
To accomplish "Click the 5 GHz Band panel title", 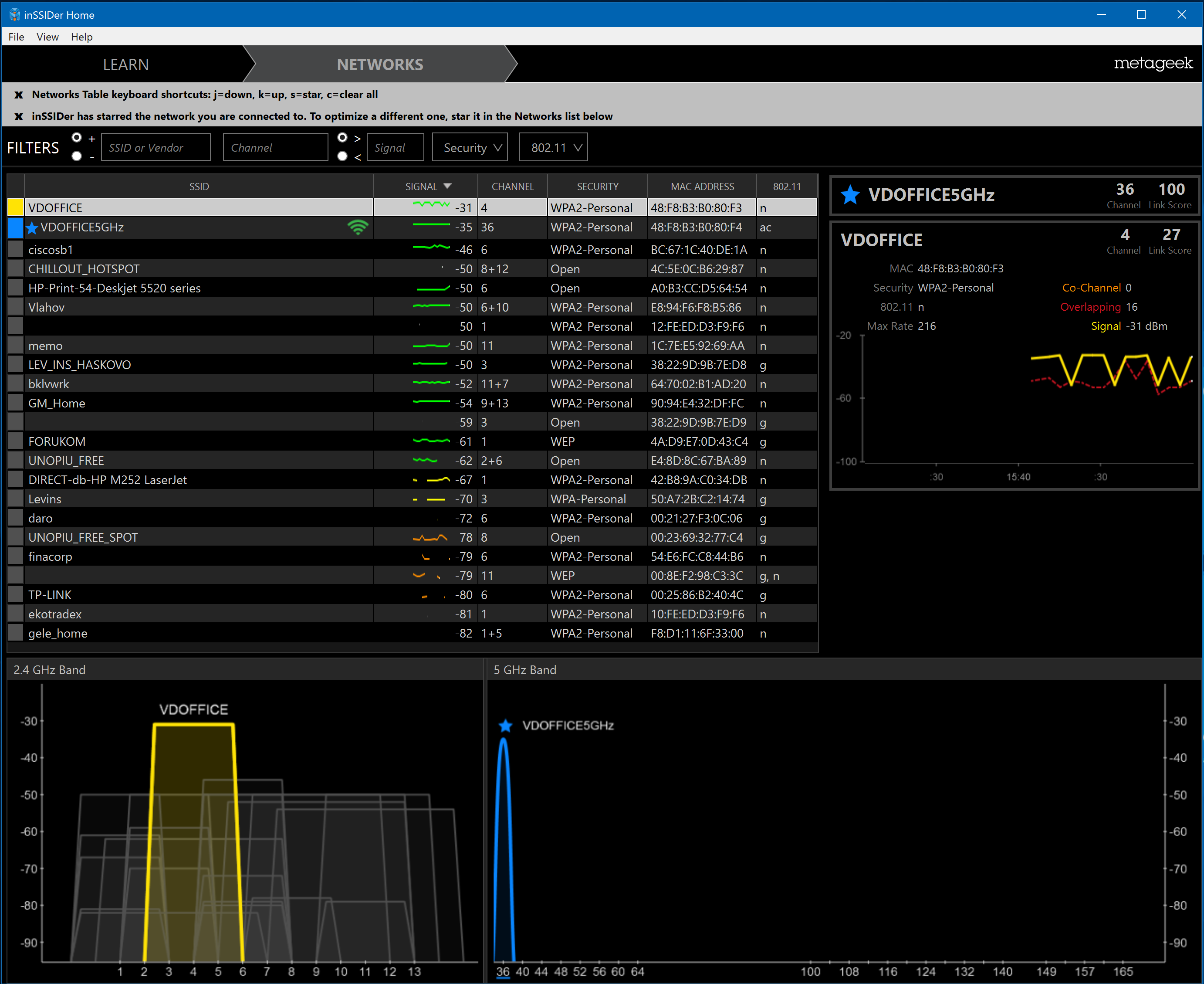I will pos(524,670).
